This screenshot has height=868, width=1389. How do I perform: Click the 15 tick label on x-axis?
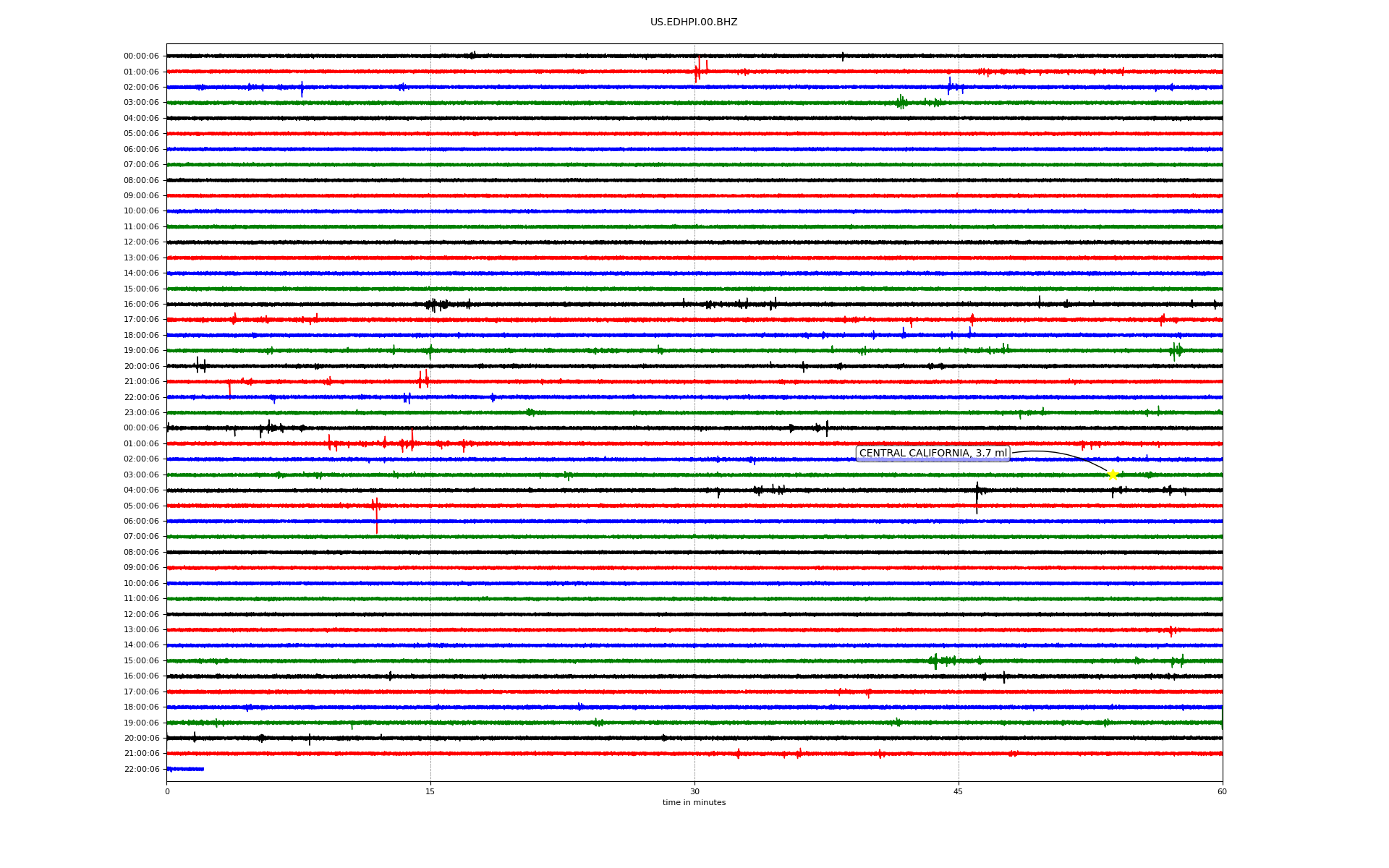pyautogui.click(x=430, y=791)
